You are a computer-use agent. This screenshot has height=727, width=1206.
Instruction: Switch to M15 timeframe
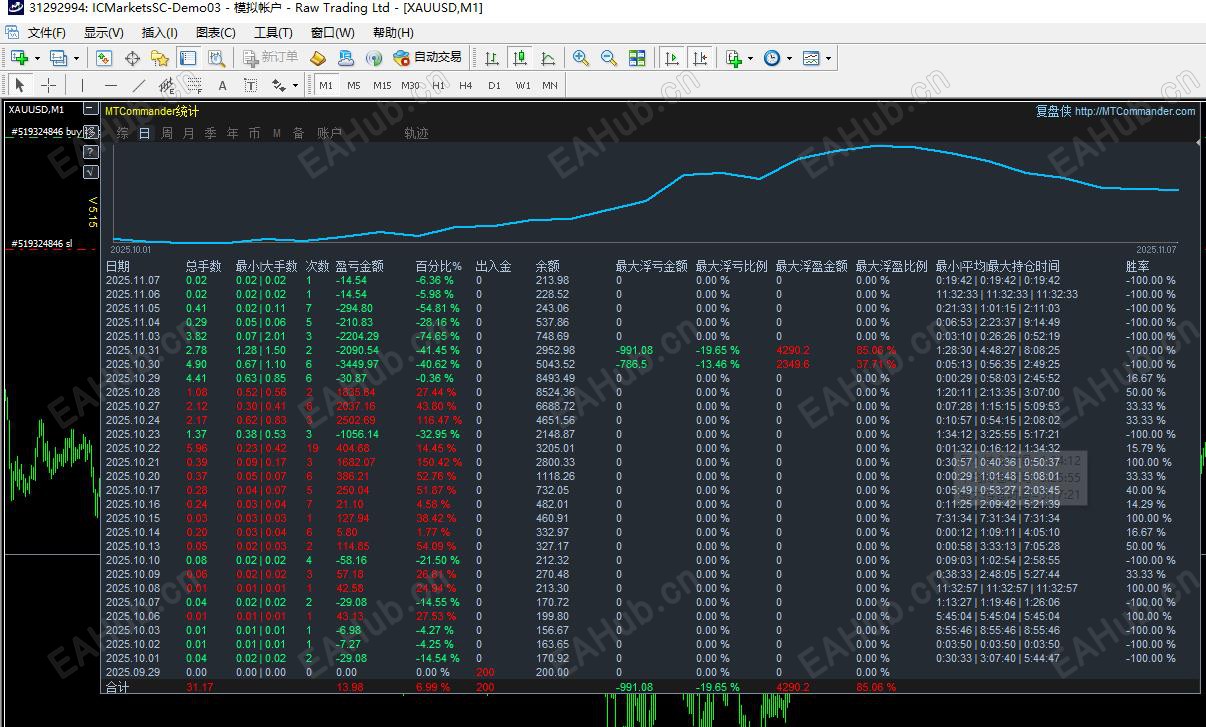(382, 85)
